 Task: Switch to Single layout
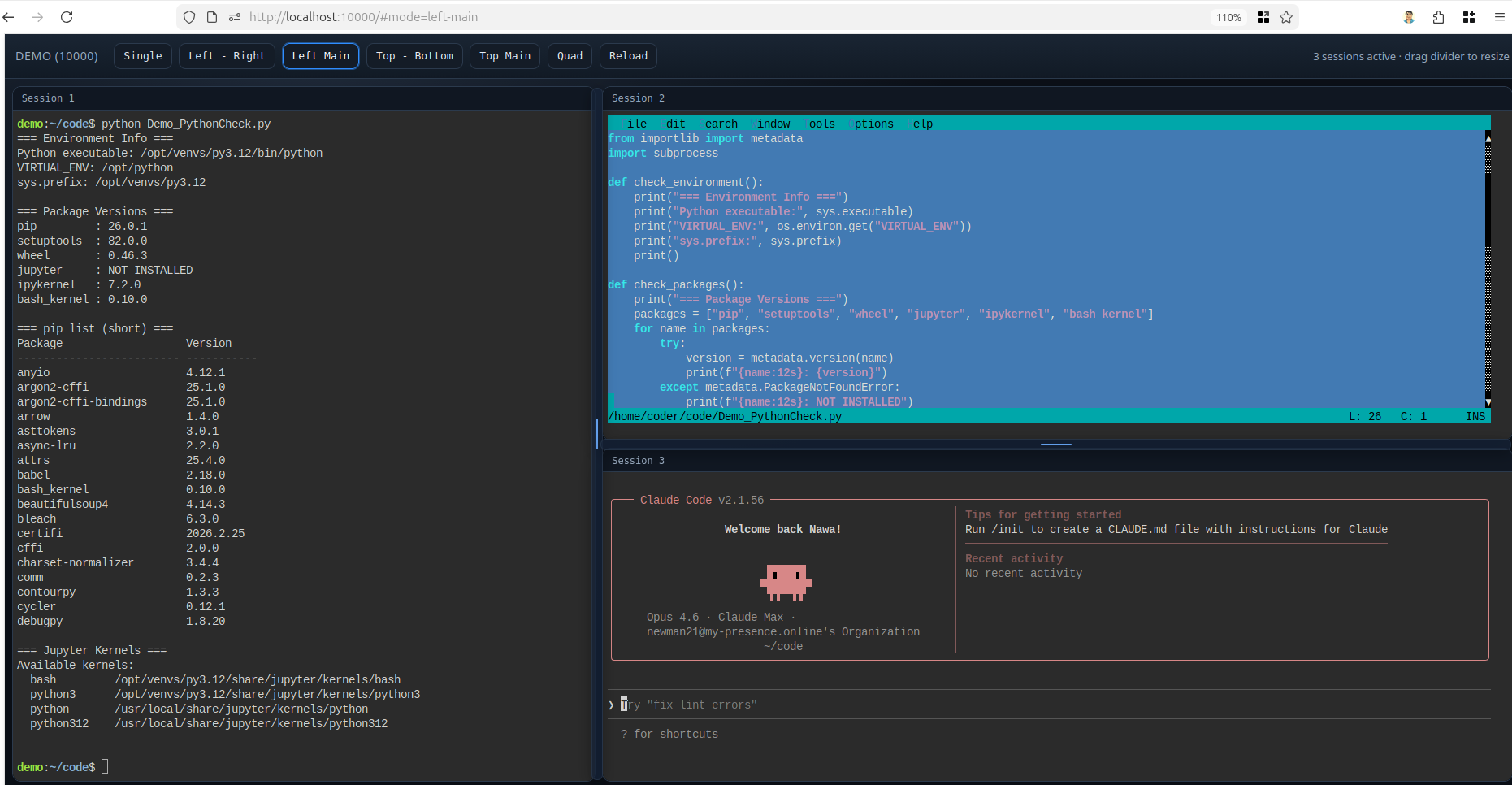coord(143,56)
